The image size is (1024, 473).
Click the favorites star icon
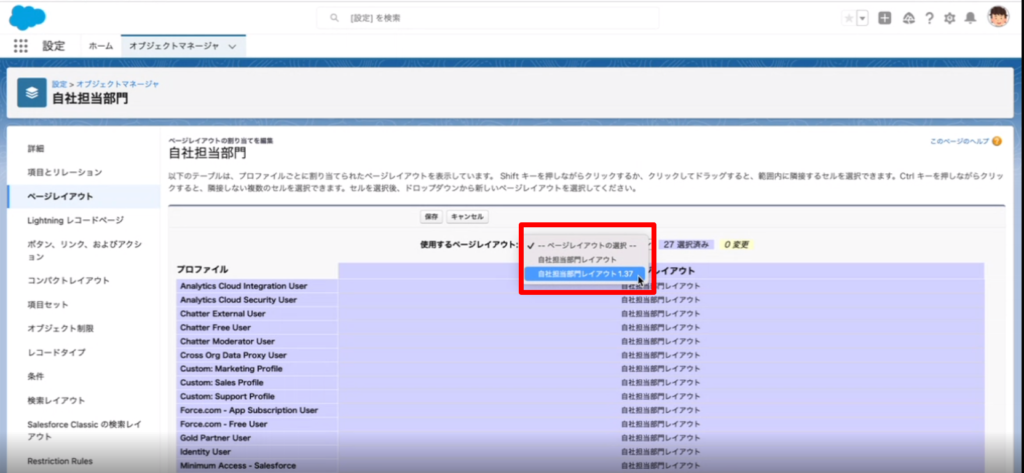(848, 18)
